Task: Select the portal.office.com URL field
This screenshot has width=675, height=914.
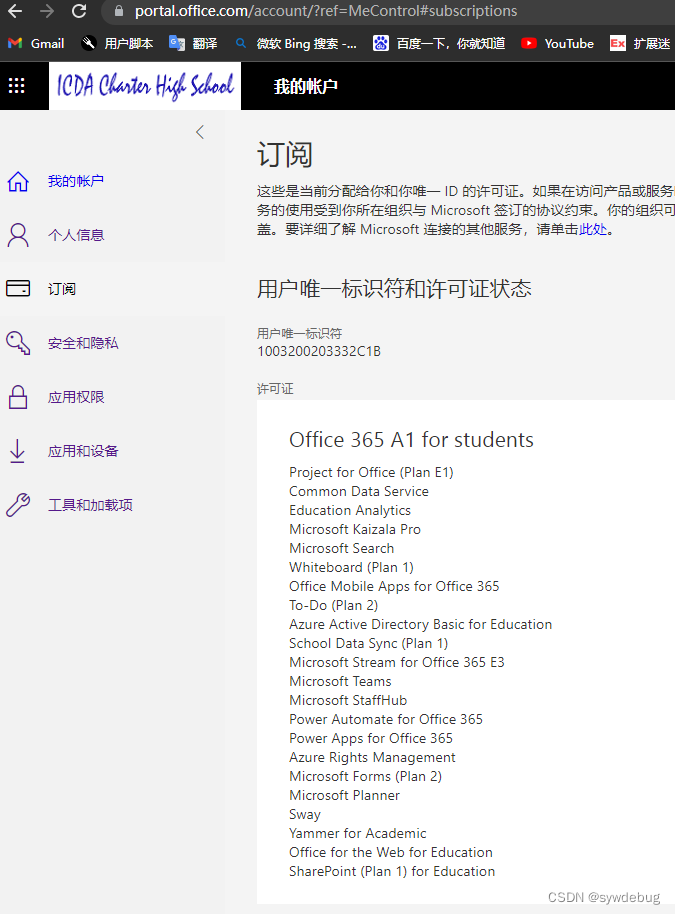Action: (x=326, y=11)
